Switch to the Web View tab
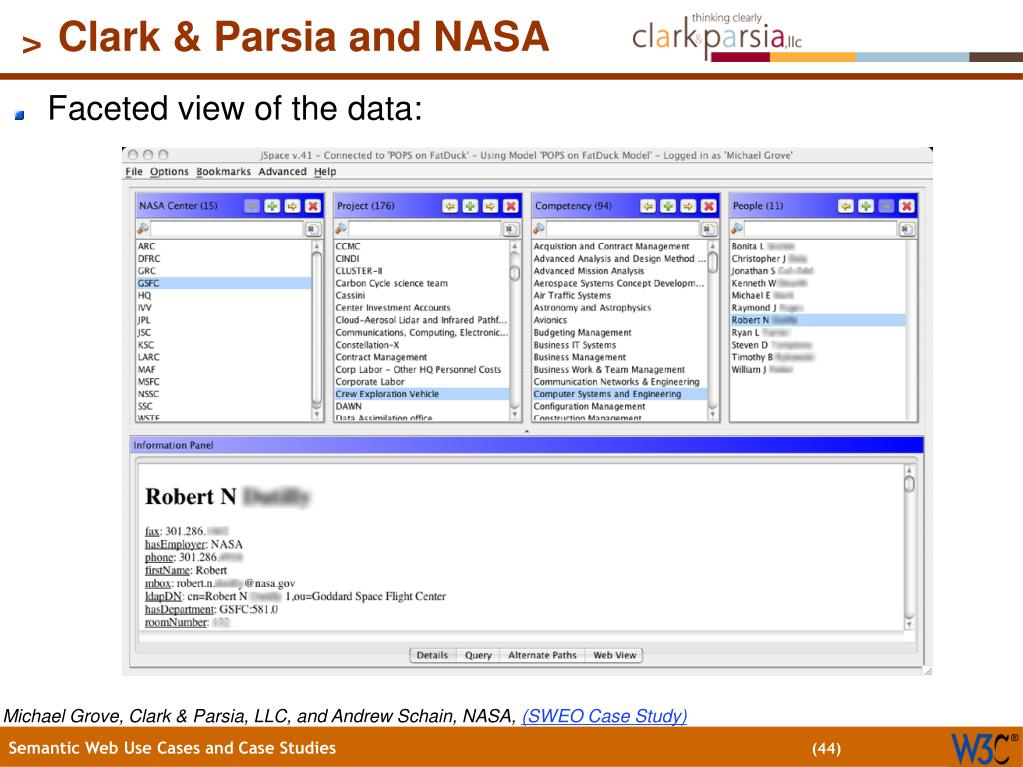 pyautogui.click(x=614, y=655)
